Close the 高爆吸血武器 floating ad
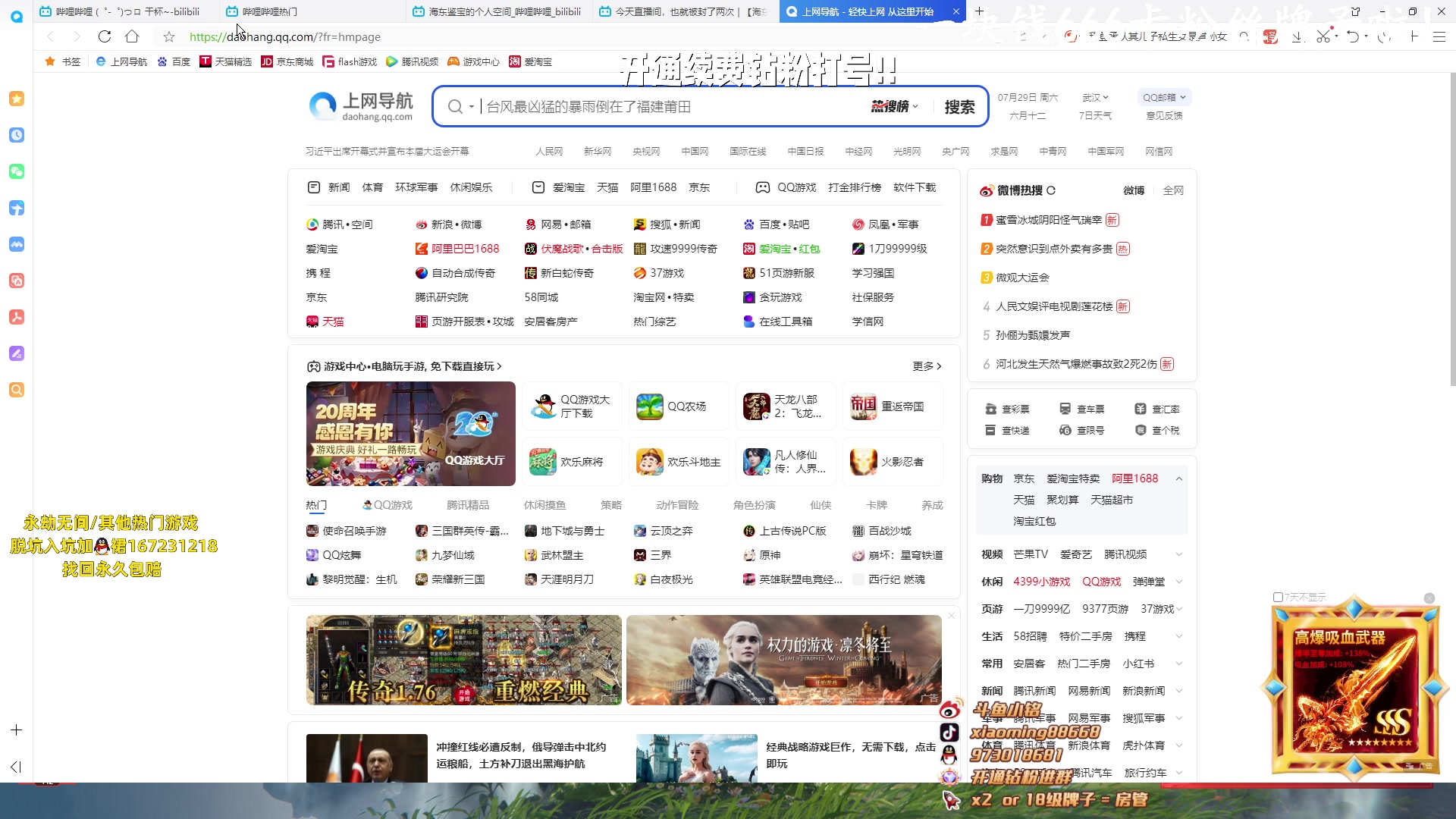The height and width of the screenshot is (819, 1456). click(x=1429, y=598)
